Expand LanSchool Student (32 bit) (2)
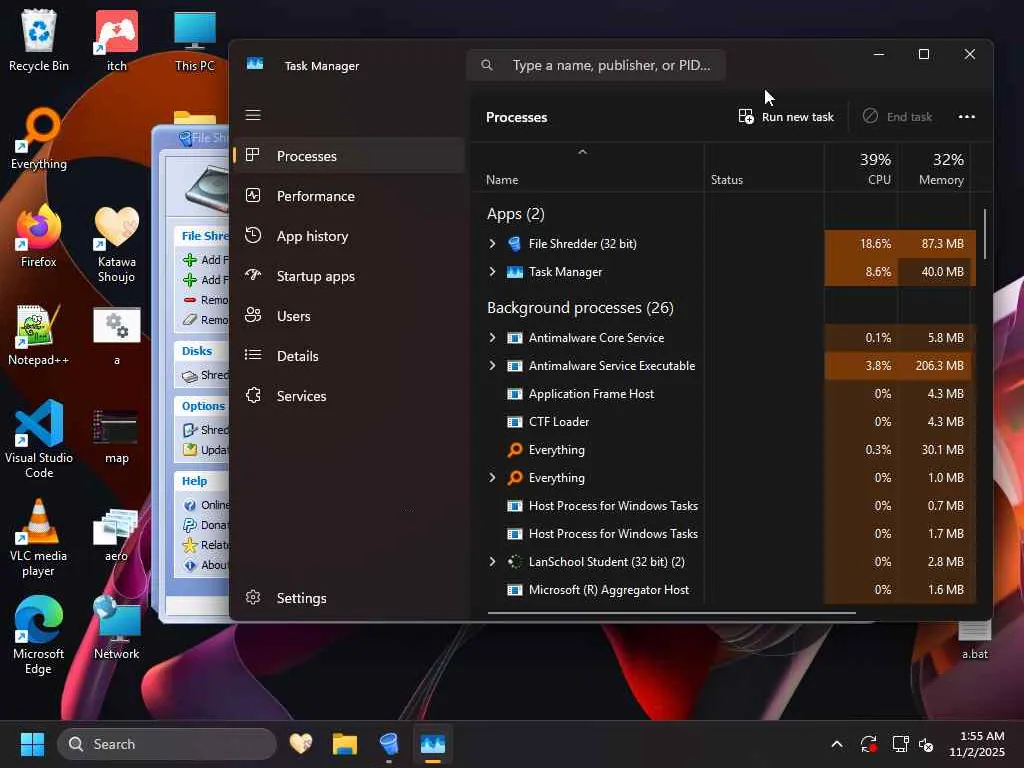 coord(492,562)
